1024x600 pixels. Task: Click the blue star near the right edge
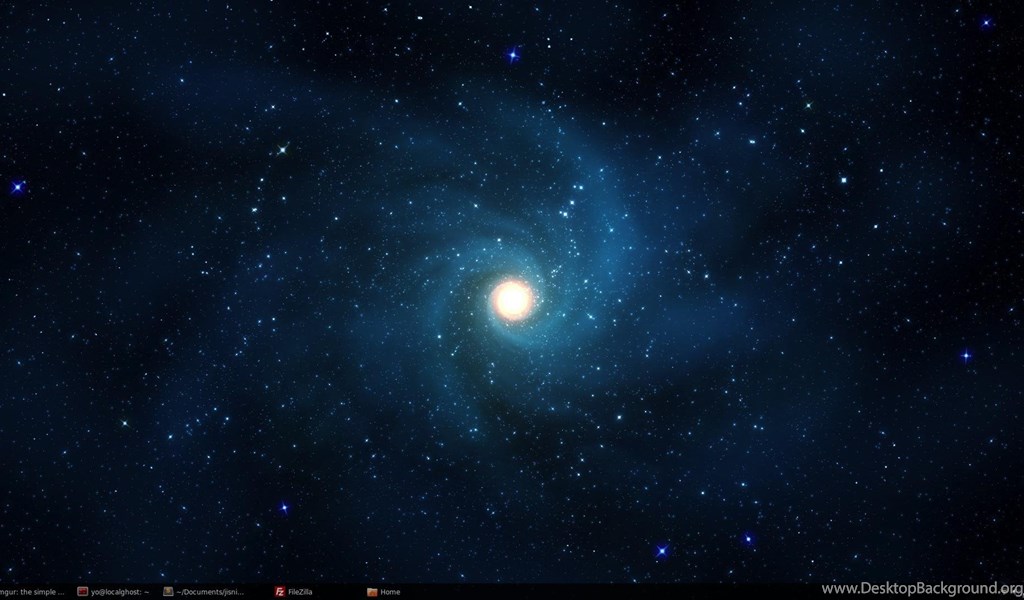tap(966, 355)
